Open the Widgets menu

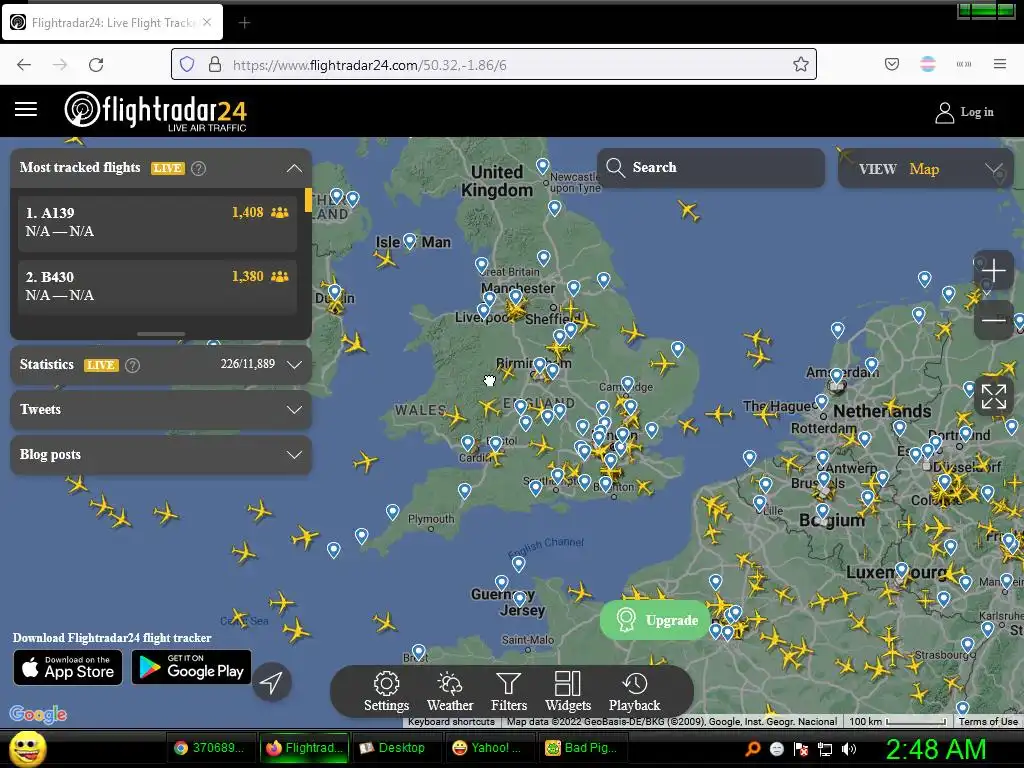click(568, 692)
